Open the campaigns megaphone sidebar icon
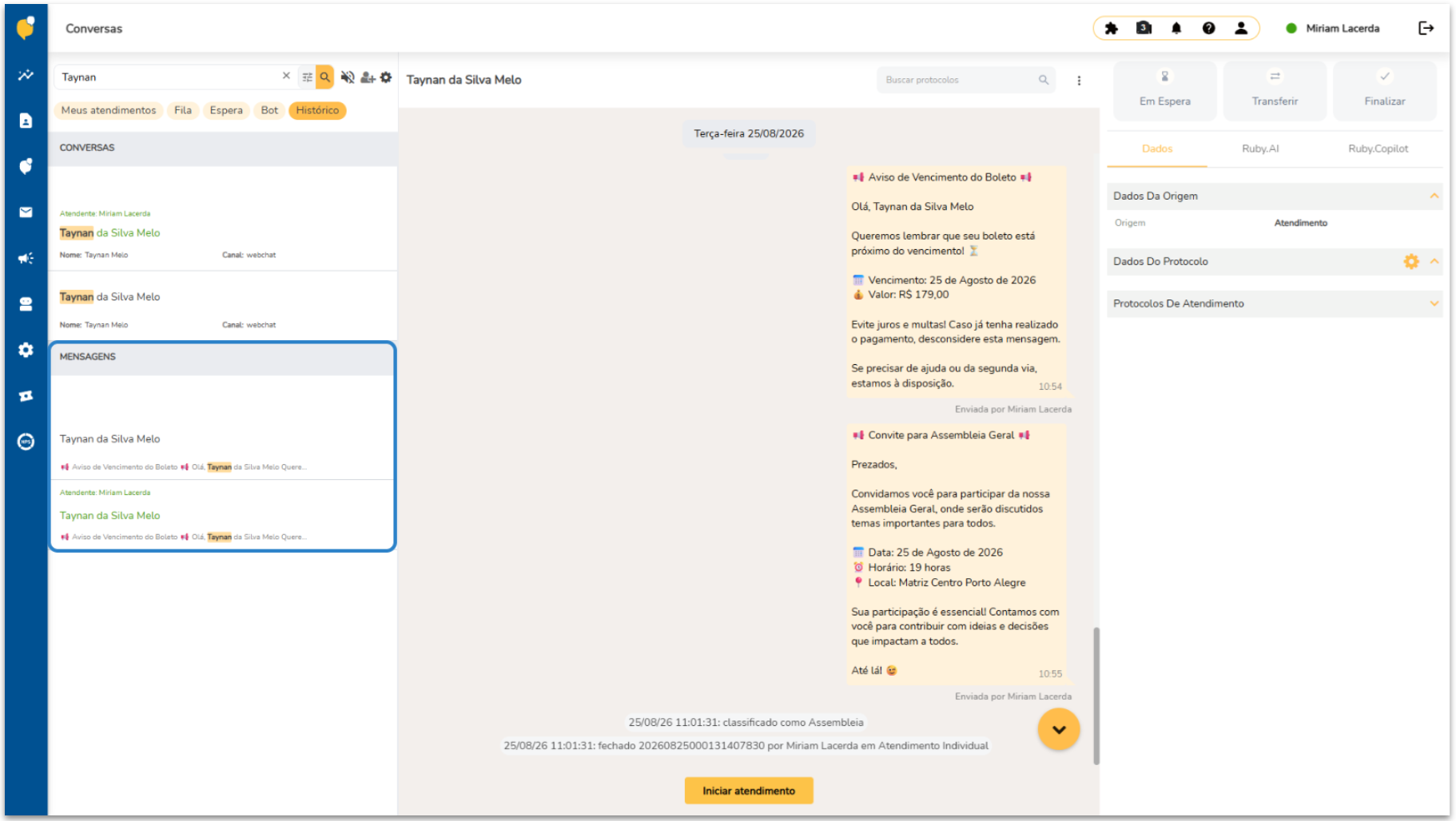Image resolution: width=1456 pixels, height=821 pixels. (x=26, y=258)
